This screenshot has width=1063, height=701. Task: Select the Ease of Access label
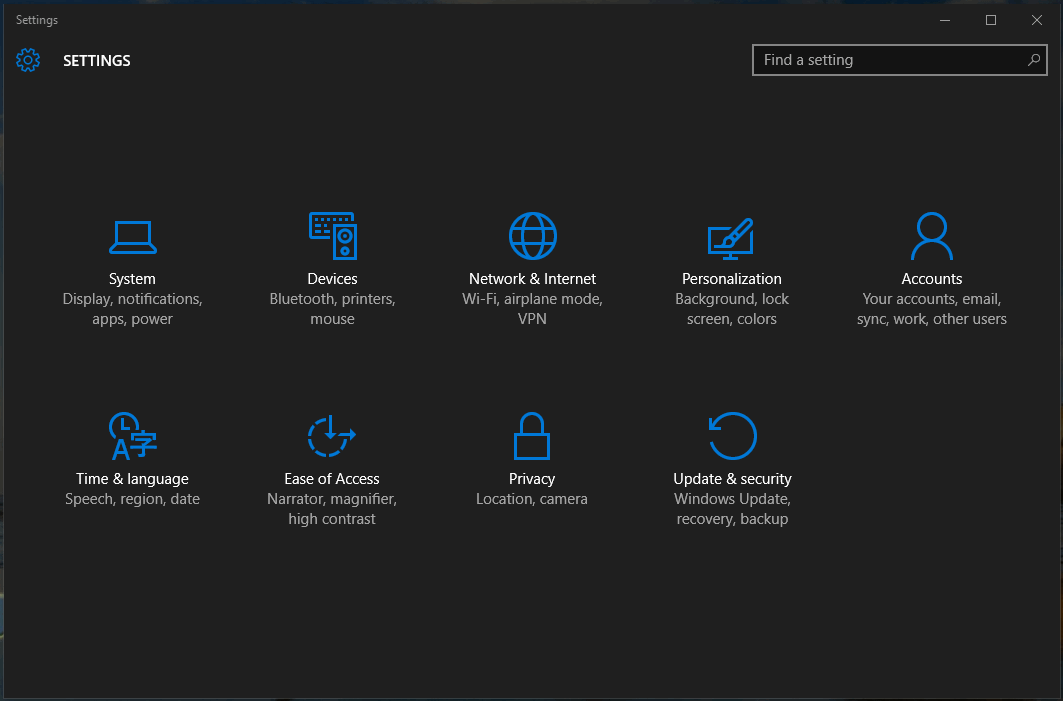pyautogui.click(x=332, y=479)
